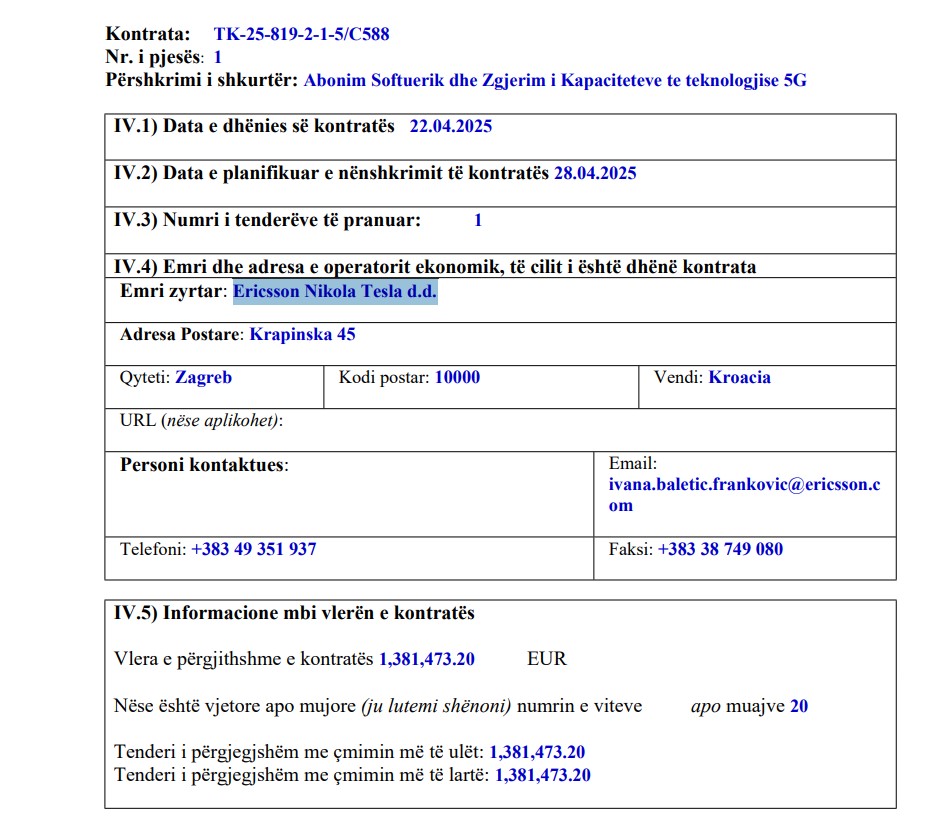The width and height of the screenshot is (930, 822).
Task: Select the phone number +383 49 351 937
Action: (253, 549)
